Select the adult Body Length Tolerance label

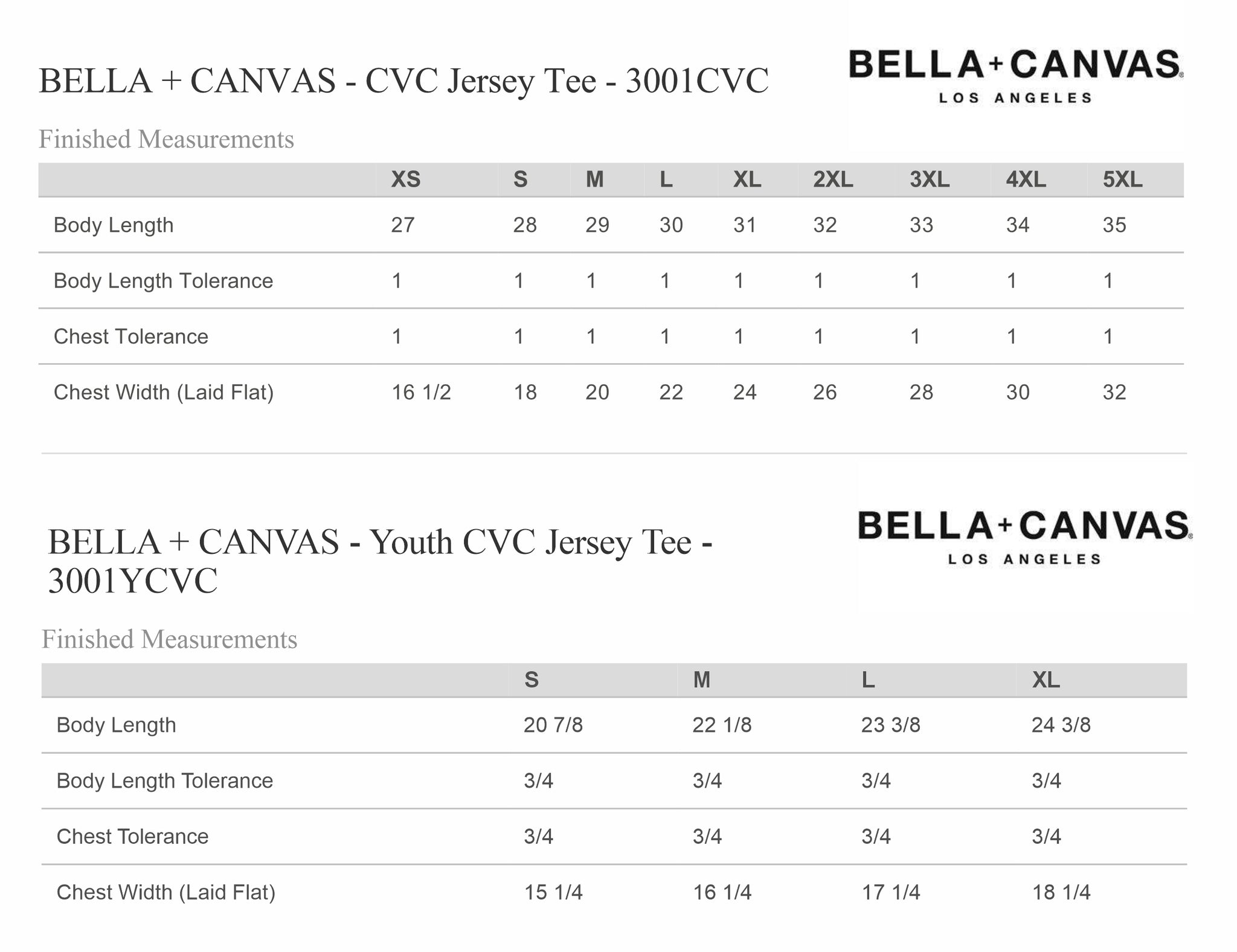163,281
